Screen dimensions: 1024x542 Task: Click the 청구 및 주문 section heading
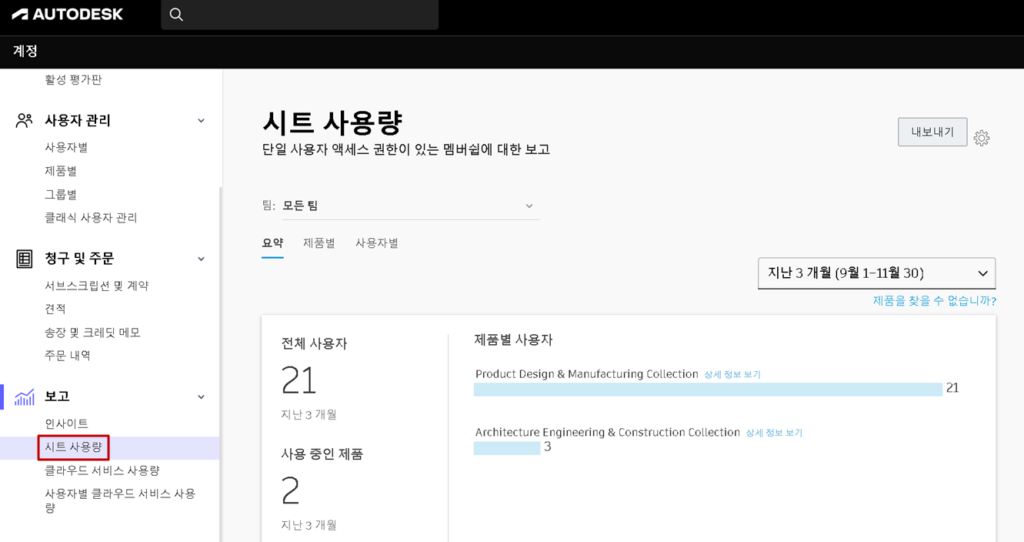click(x=79, y=259)
